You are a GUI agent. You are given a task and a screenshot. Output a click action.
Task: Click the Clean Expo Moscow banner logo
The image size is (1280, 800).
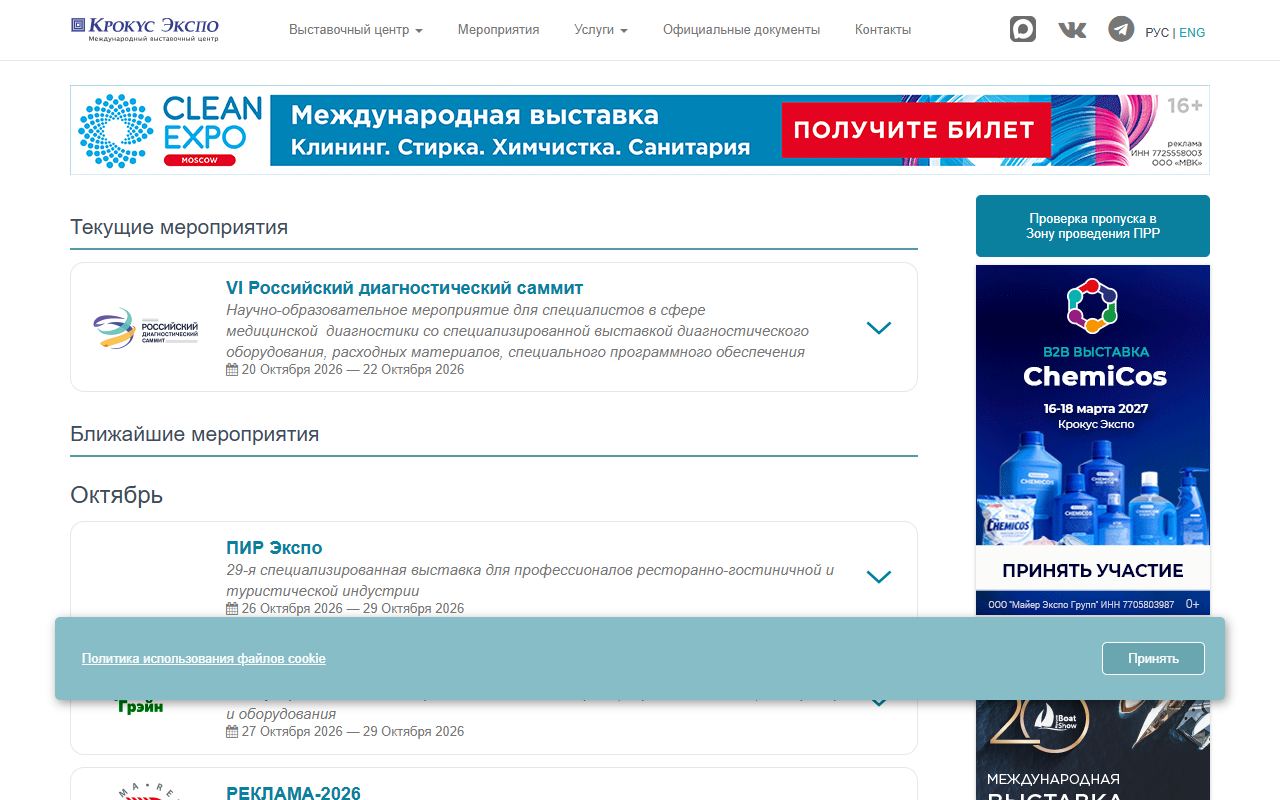[170, 130]
